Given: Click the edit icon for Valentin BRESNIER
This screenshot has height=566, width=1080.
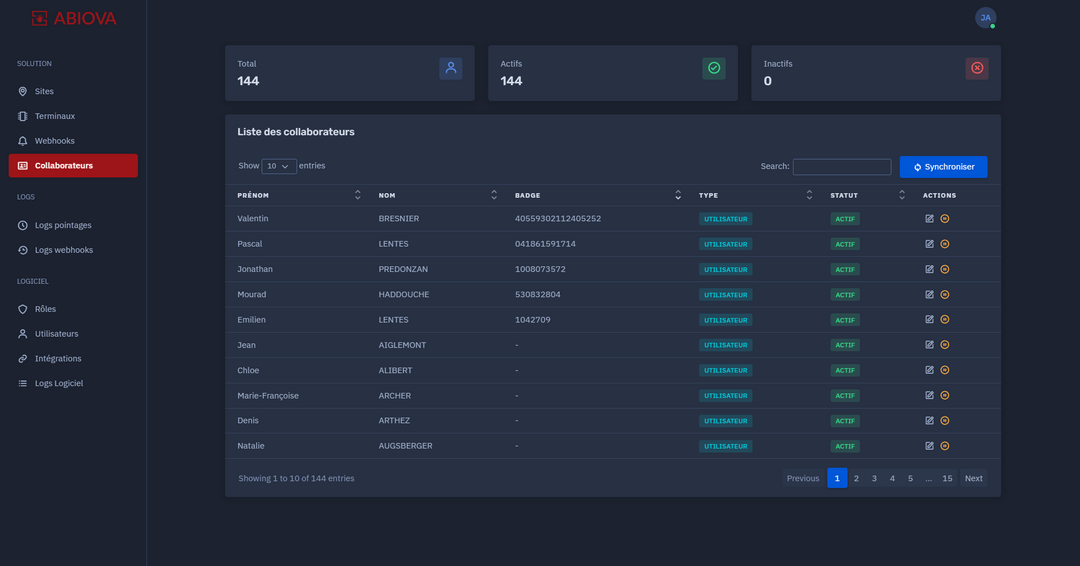Looking at the screenshot, I should pyautogui.click(x=929, y=218).
